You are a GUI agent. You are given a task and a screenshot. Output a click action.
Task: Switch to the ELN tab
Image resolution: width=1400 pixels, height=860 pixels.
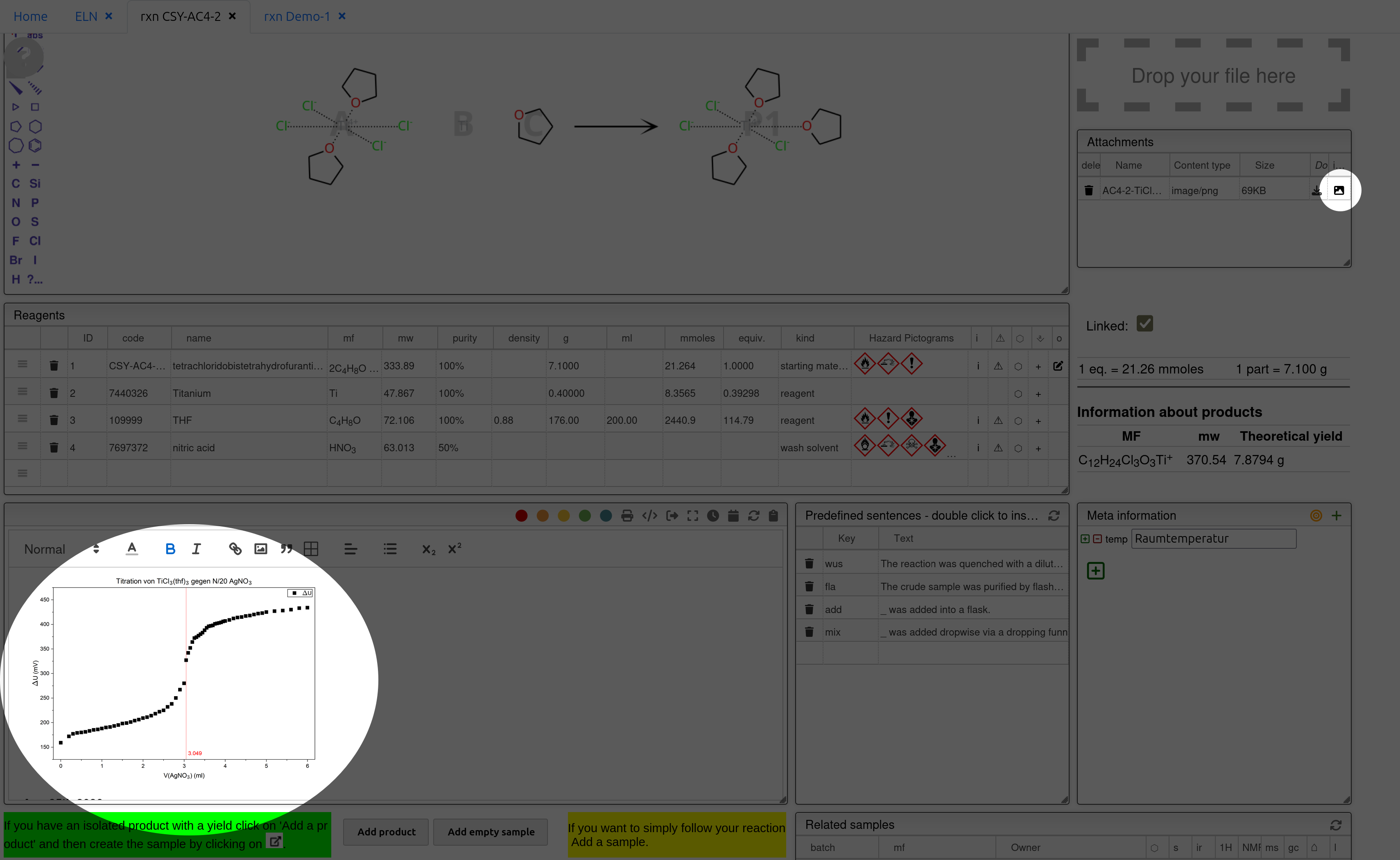click(86, 16)
